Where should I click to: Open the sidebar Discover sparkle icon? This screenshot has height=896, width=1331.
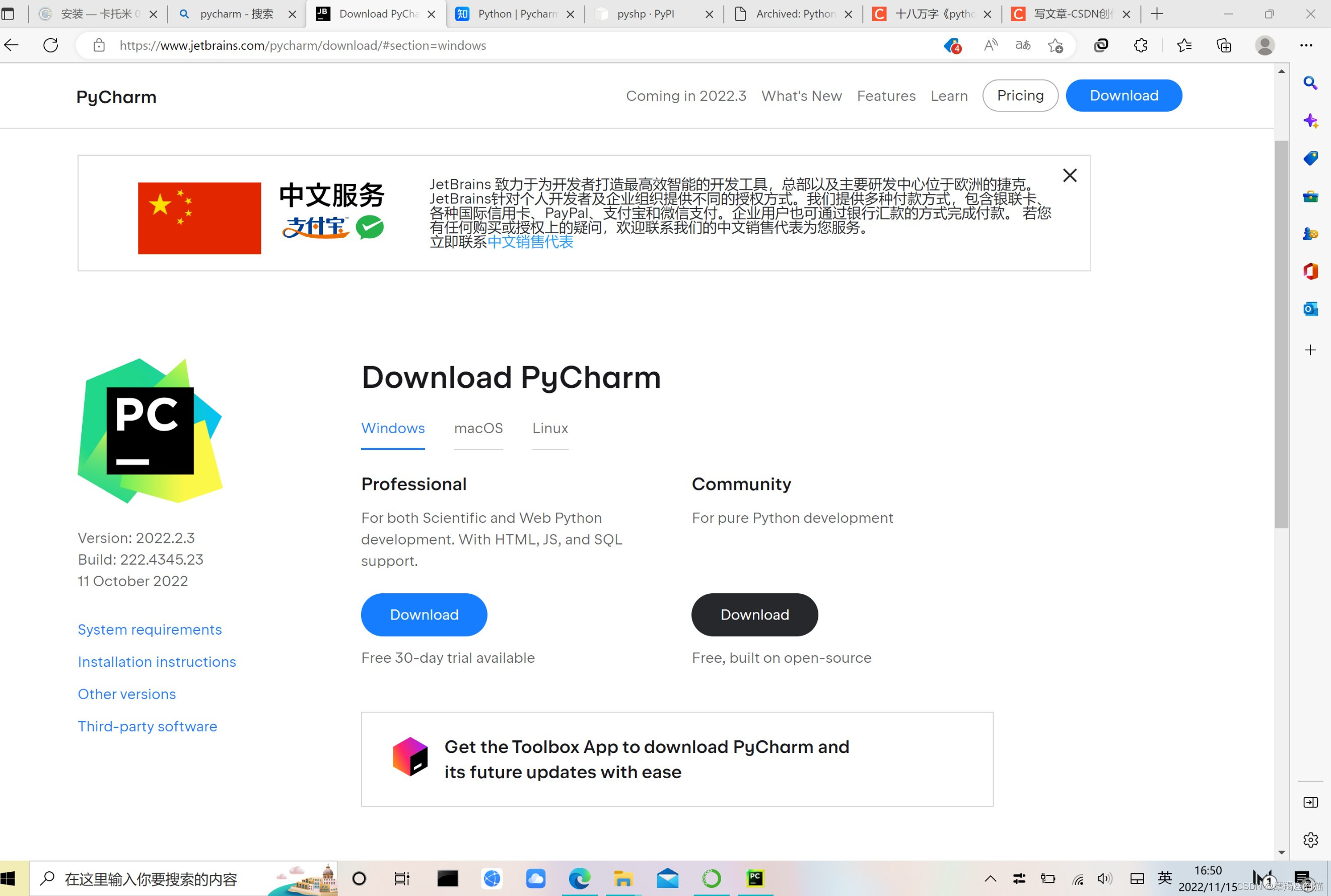(1310, 120)
